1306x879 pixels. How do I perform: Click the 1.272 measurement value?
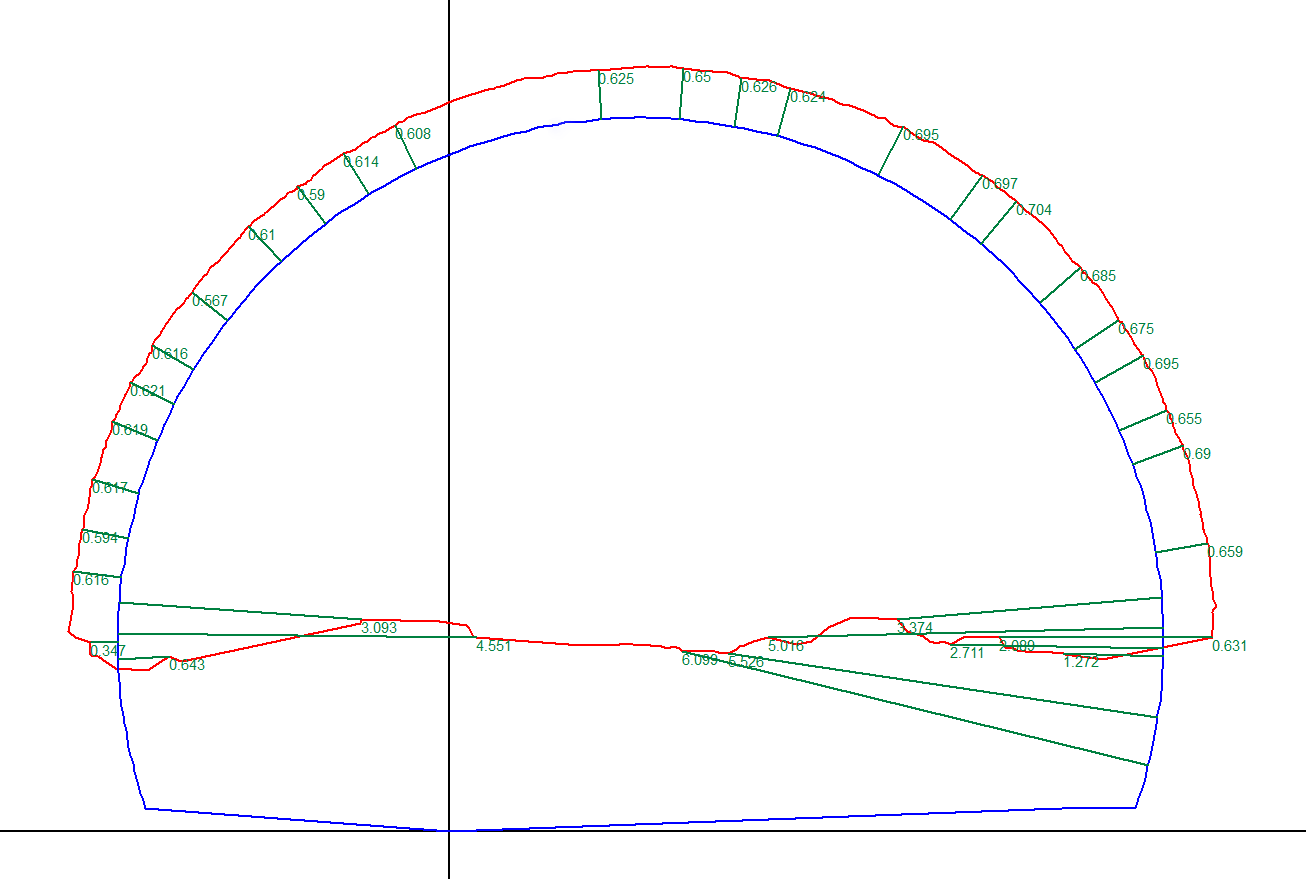1081,662
